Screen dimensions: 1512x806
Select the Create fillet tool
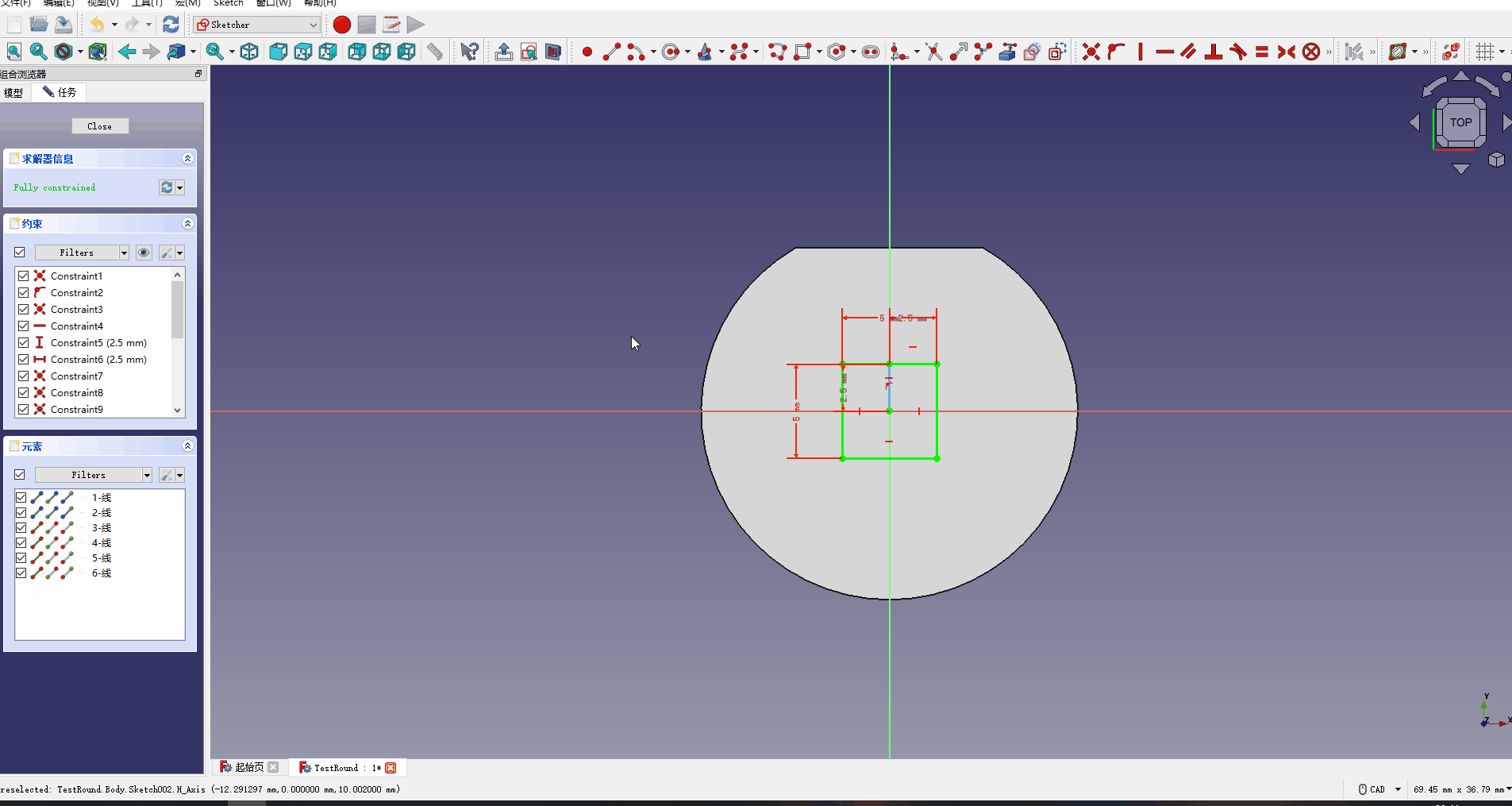point(899,52)
